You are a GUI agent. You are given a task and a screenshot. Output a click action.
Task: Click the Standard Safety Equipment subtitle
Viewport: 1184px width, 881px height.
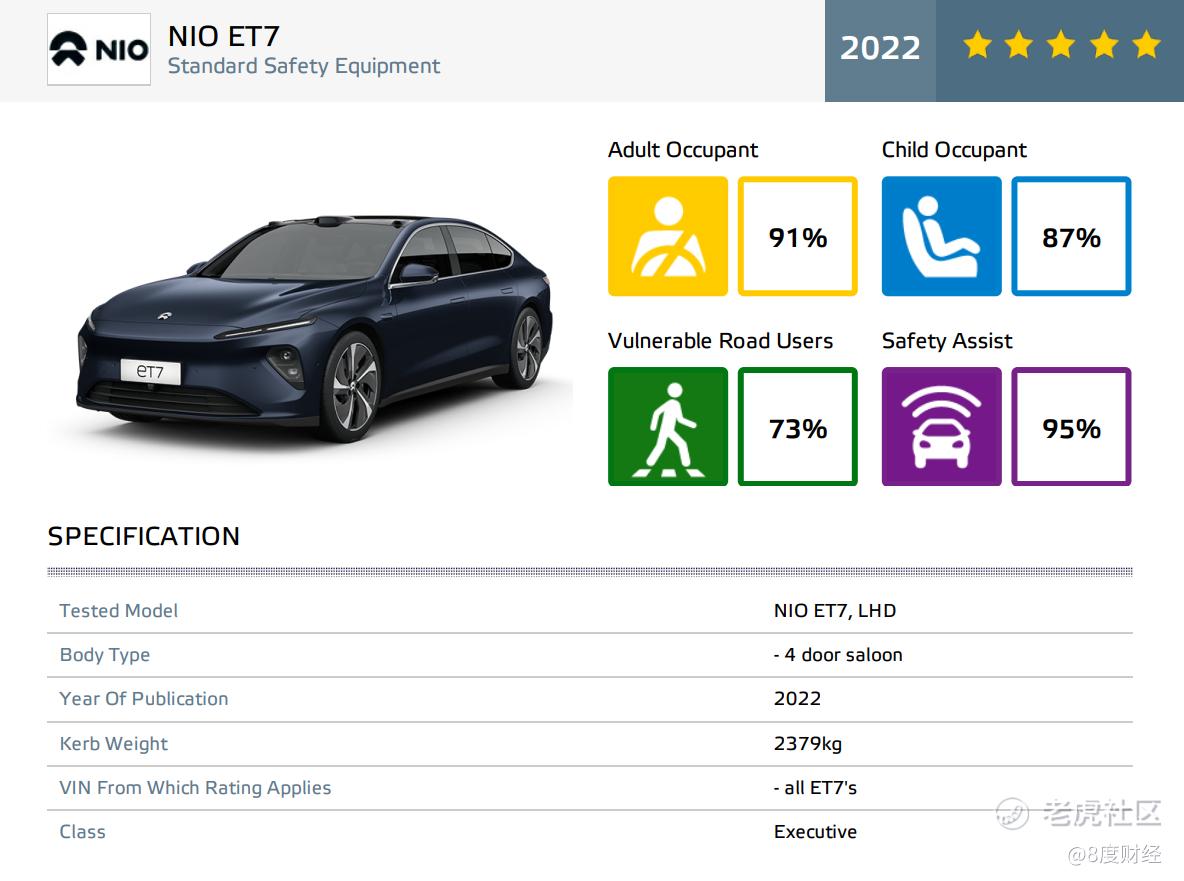coord(304,66)
